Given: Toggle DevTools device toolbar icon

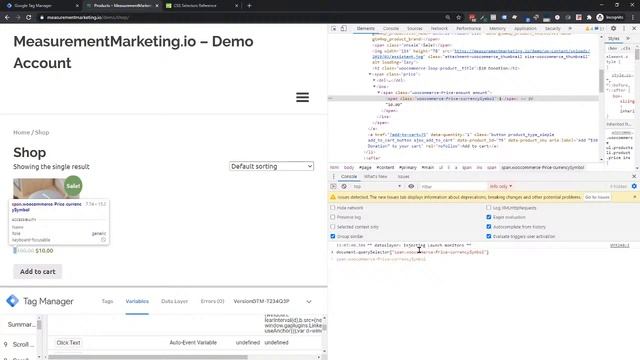Looking at the screenshot, I should 344,29.
